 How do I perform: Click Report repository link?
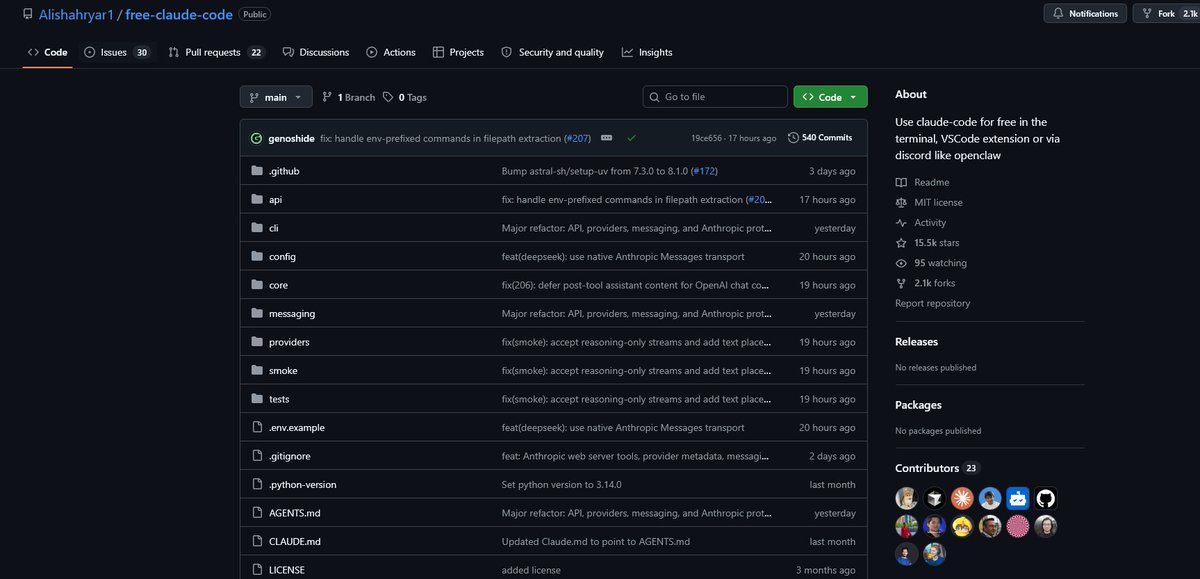pyautogui.click(x=932, y=303)
